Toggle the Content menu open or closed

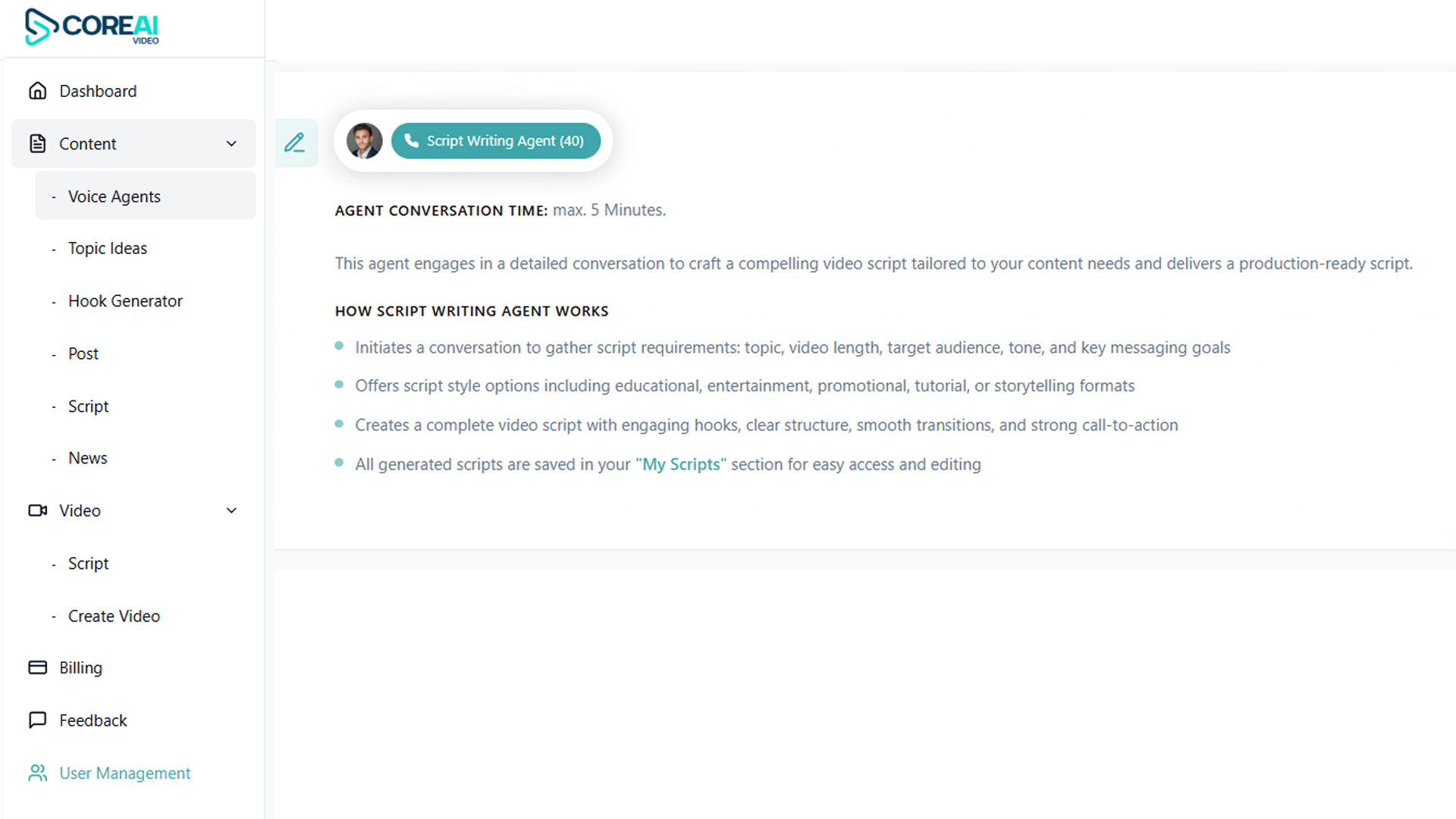(88, 143)
